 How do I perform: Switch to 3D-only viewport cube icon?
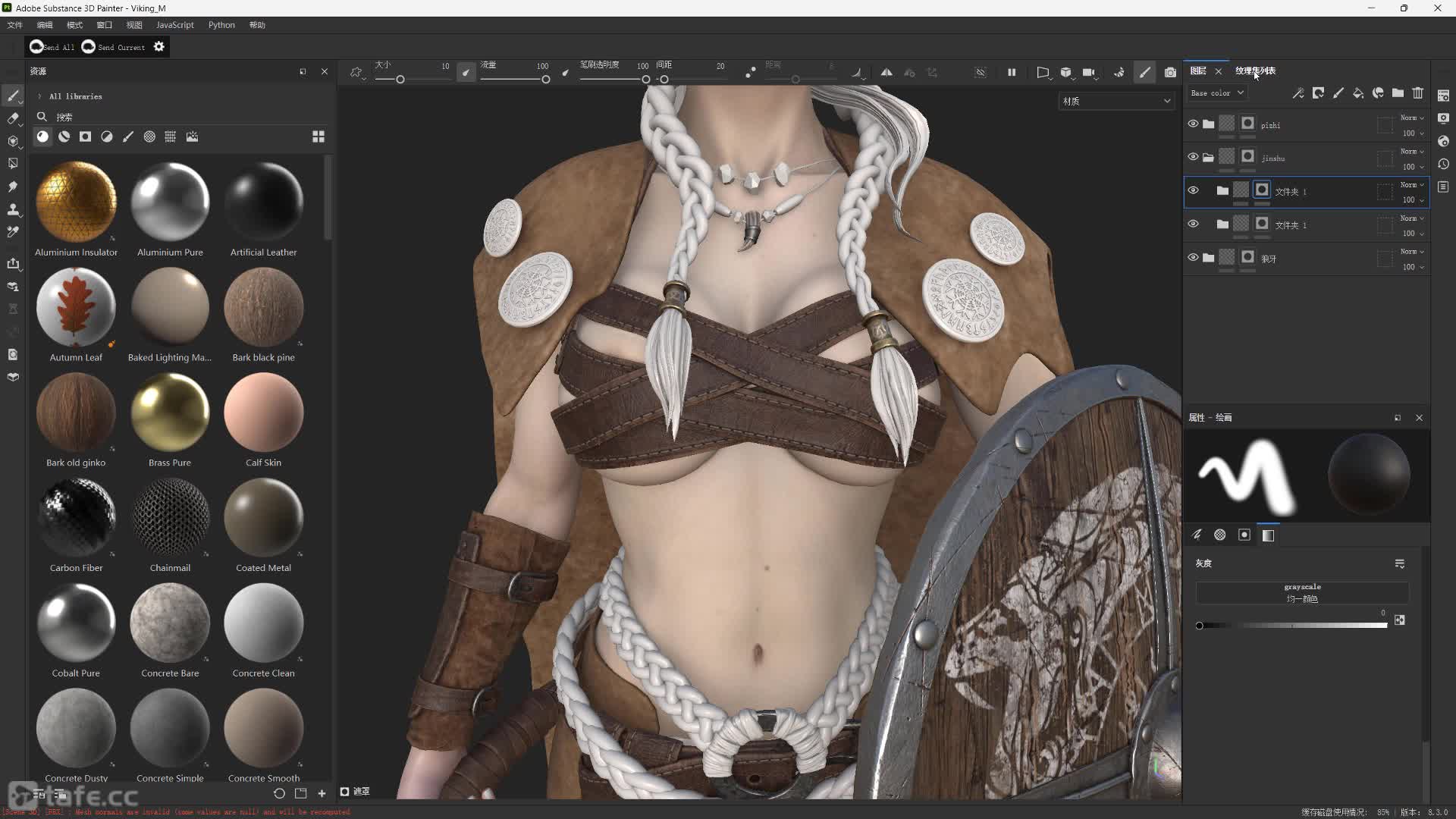(x=1066, y=72)
